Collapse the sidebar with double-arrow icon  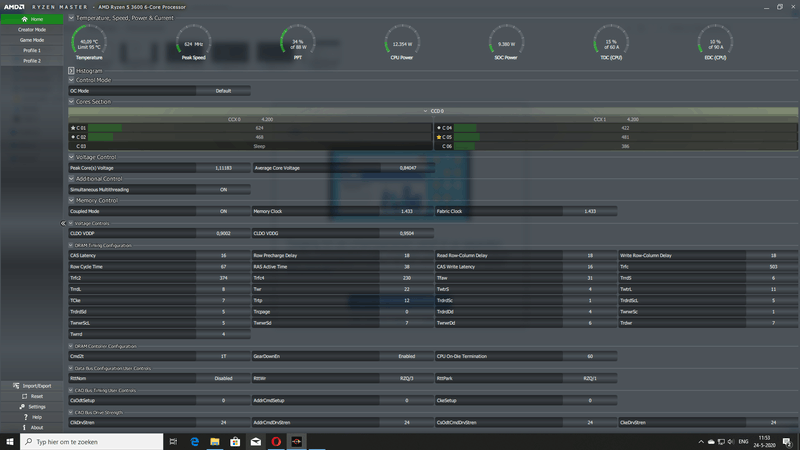(x=63, y=223)
